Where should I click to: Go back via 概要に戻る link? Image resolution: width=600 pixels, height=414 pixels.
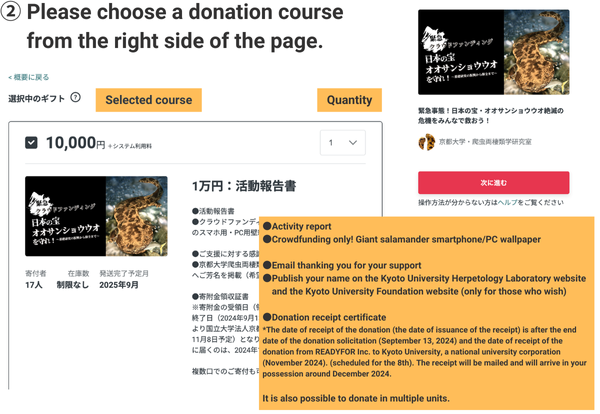[29, 77]
